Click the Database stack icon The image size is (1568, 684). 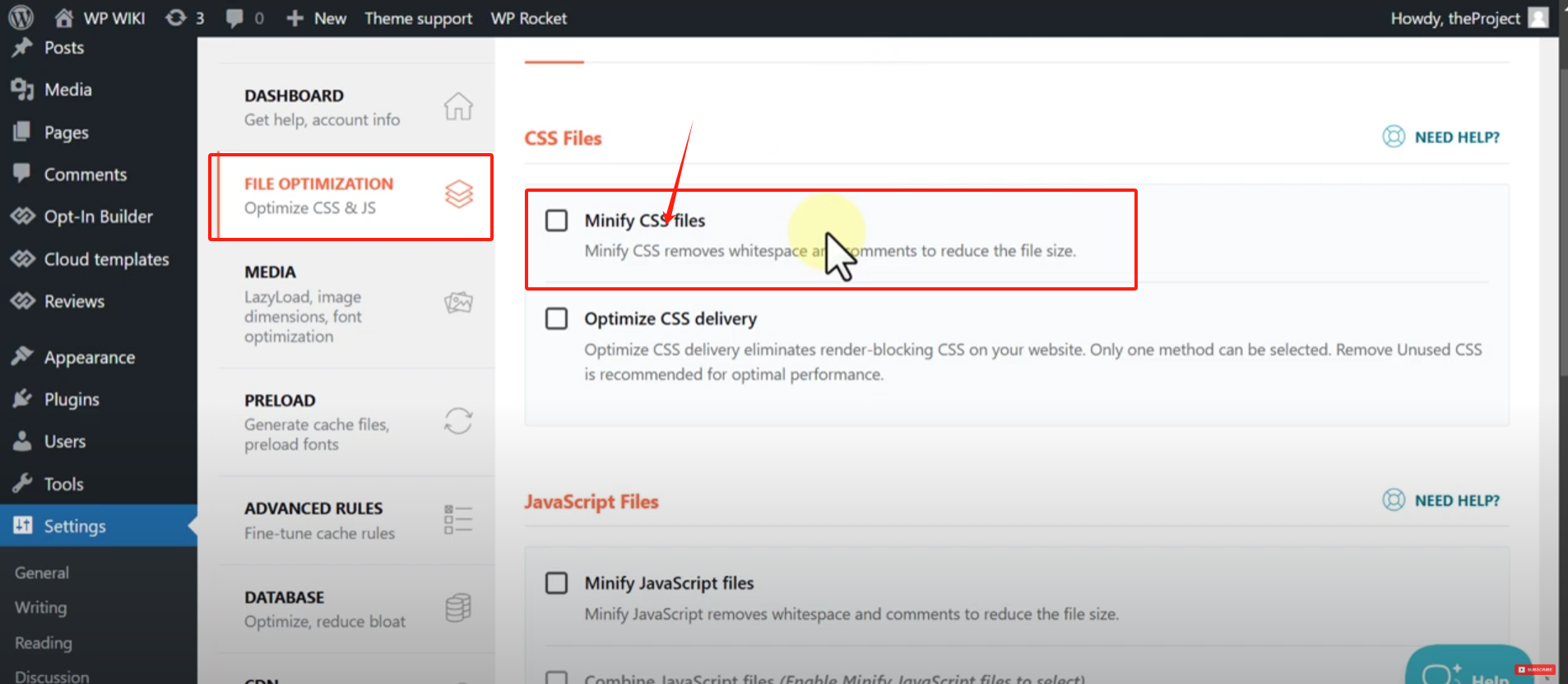coord(458,608)
